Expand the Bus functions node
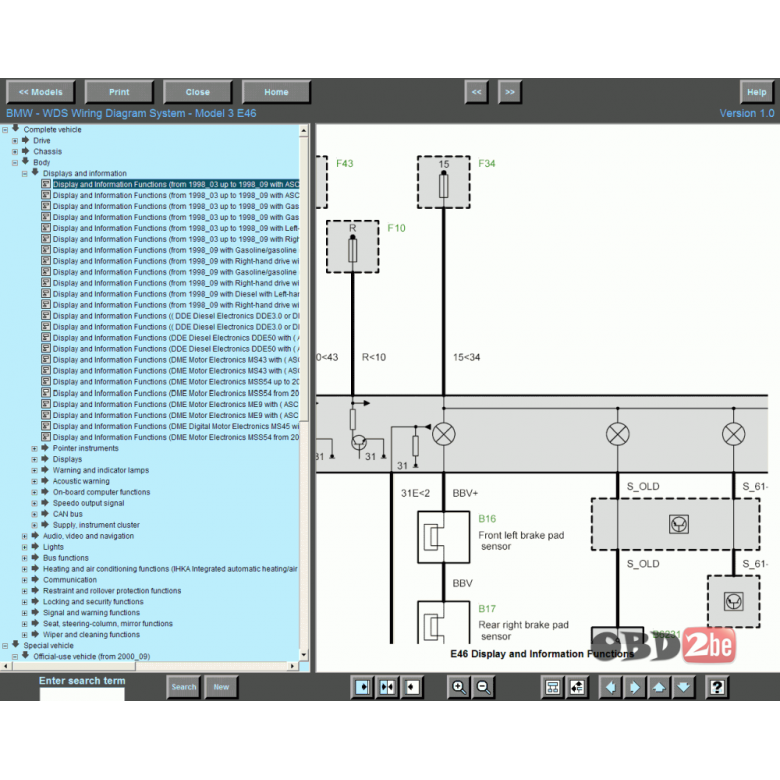The height and width of the screenshot is (780, 780). [25, 558]
